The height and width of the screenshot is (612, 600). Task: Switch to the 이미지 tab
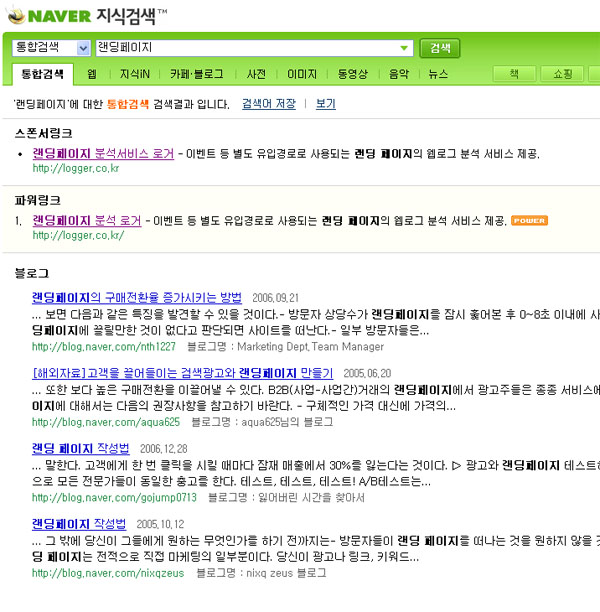[302, 74]
